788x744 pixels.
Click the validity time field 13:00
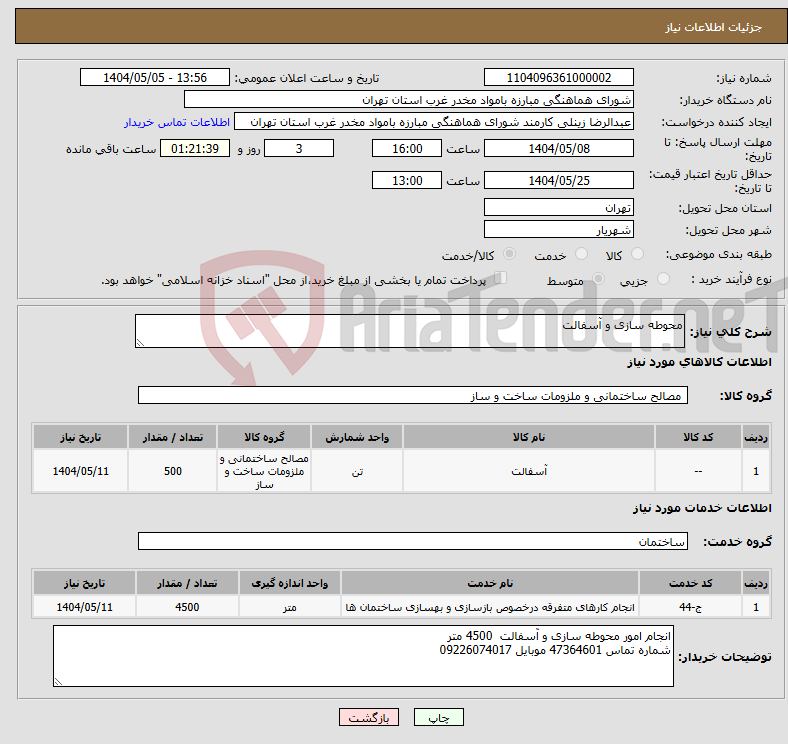(x=407, y=180)
